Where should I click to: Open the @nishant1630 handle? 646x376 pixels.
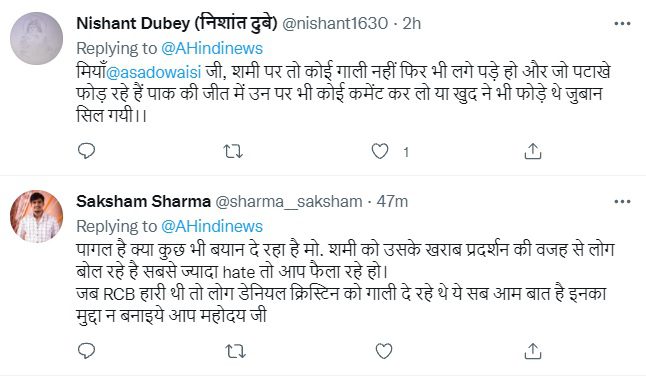335,23
